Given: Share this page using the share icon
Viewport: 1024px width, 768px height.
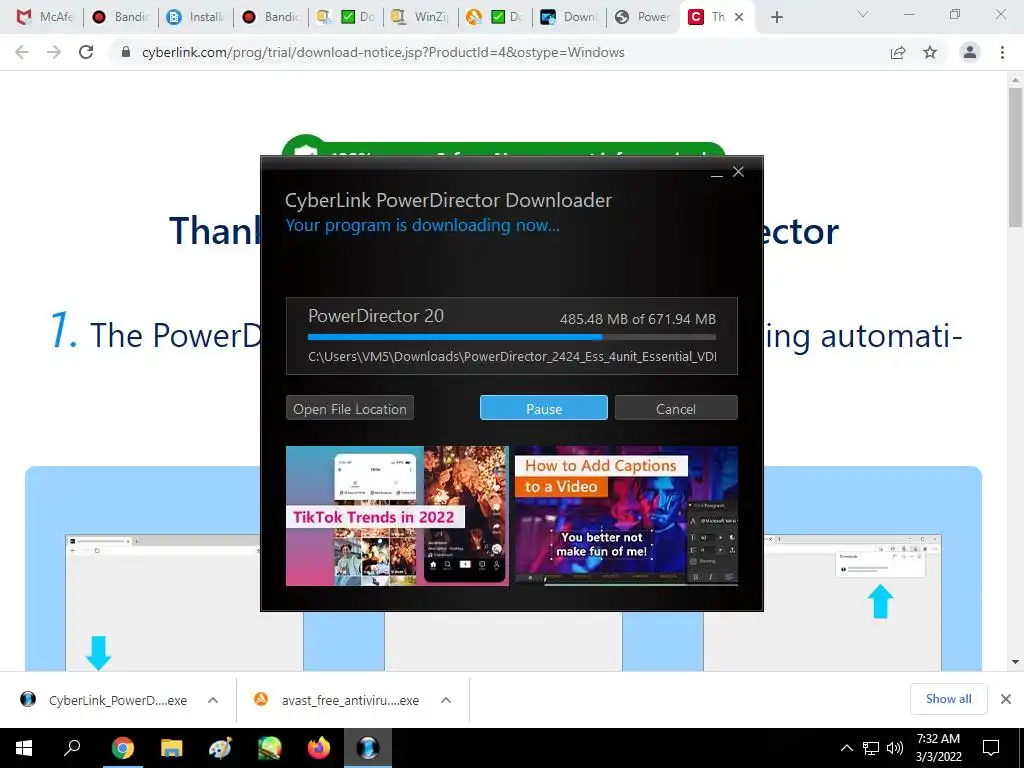Looking at the screenshot, I should (898, 52).
